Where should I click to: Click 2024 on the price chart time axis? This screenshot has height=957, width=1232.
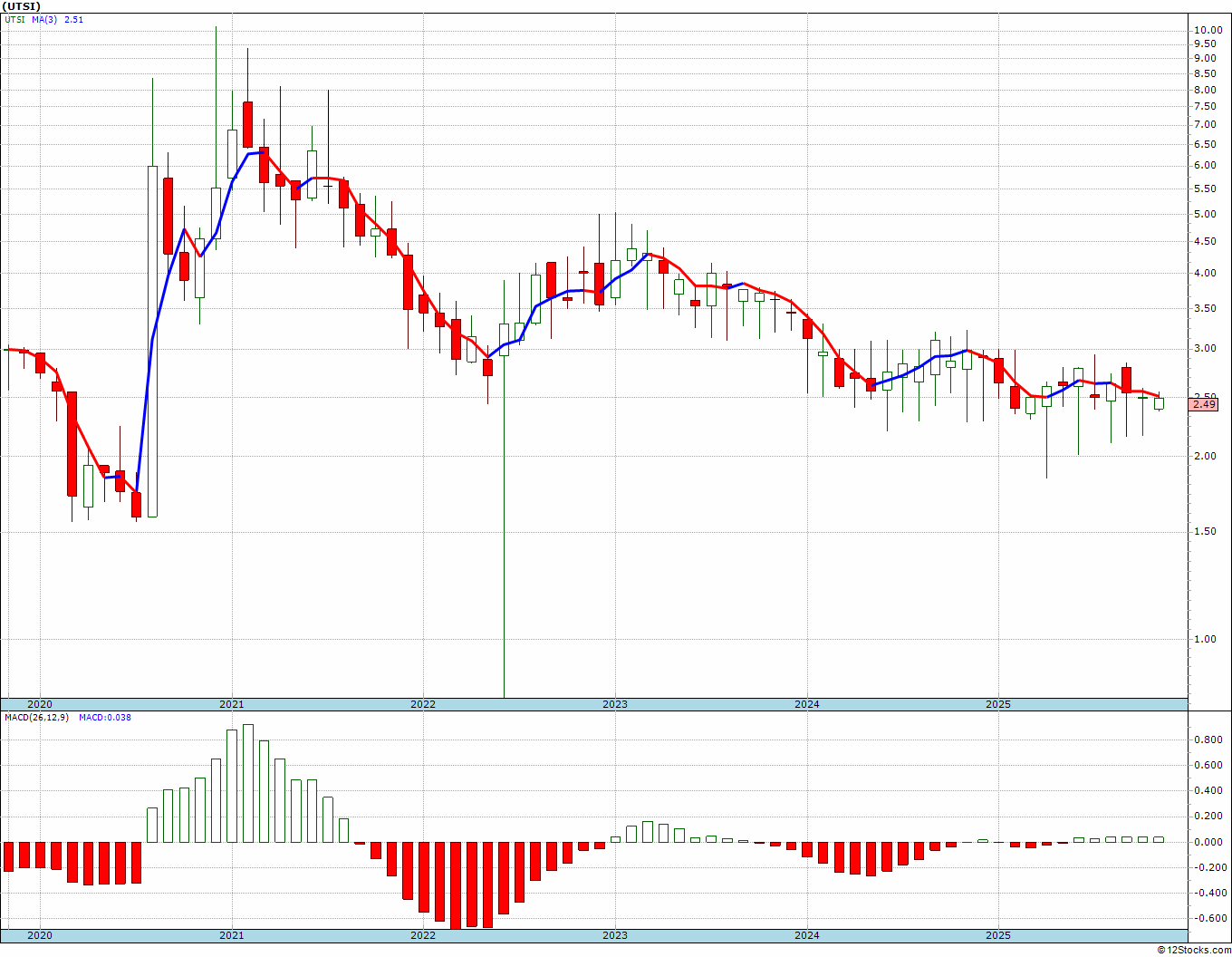tap(807, 704)
